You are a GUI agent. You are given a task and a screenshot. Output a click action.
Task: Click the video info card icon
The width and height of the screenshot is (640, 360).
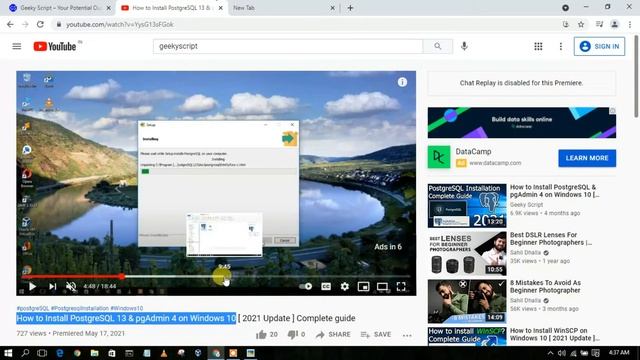coord(402,82)
